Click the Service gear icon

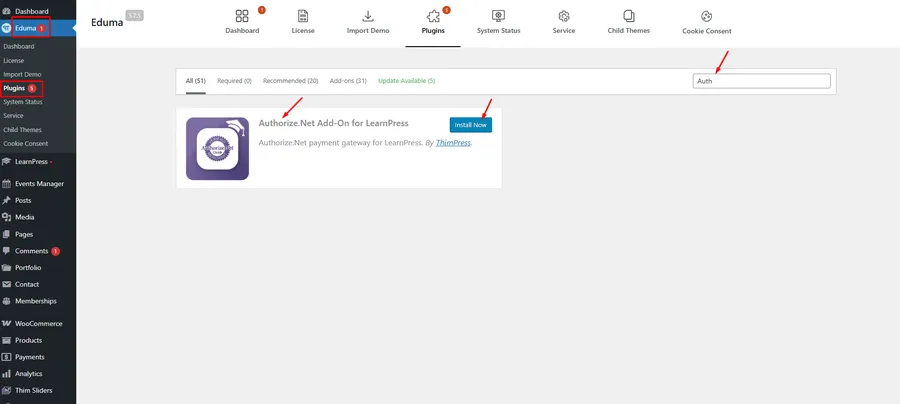point(564,17)
